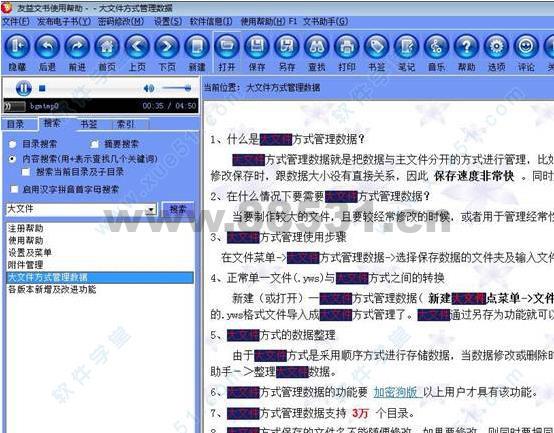Expand the search keyword dropdown arrow
The height and width of the screenshot is (433, 554).
pyautogui.click(x=151, y=210)
